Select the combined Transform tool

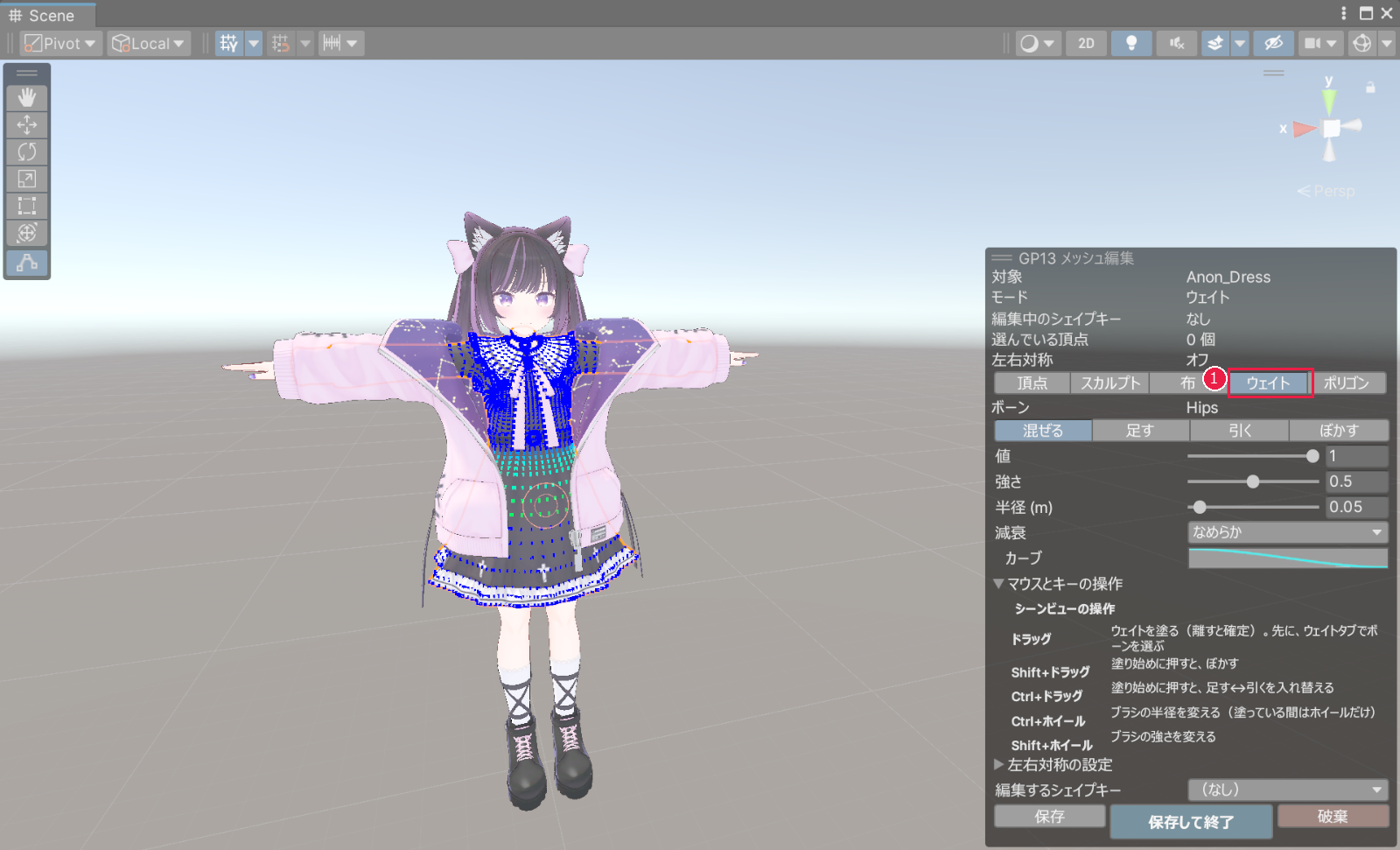27,233
